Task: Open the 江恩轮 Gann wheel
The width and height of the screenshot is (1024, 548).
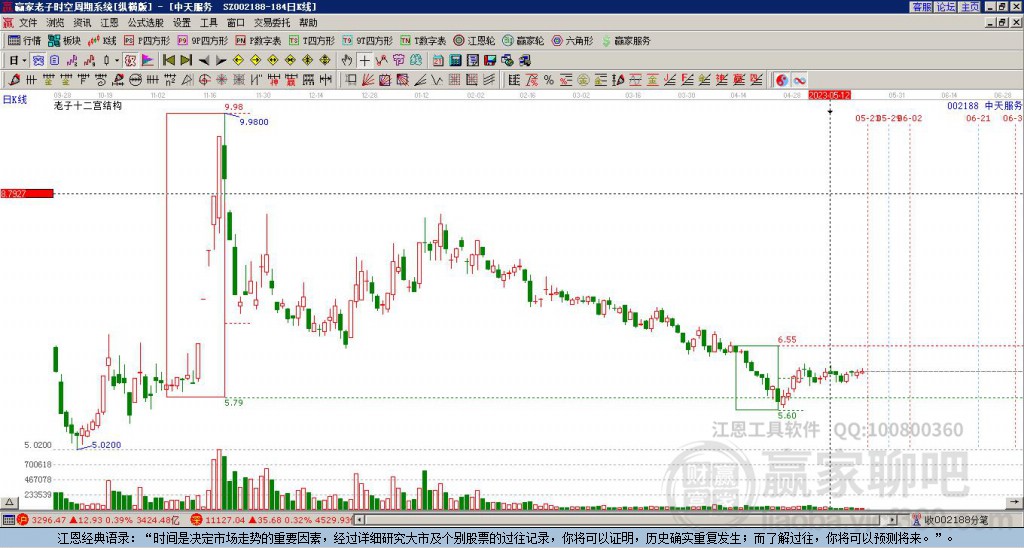Action: click(x=474, y=40)
